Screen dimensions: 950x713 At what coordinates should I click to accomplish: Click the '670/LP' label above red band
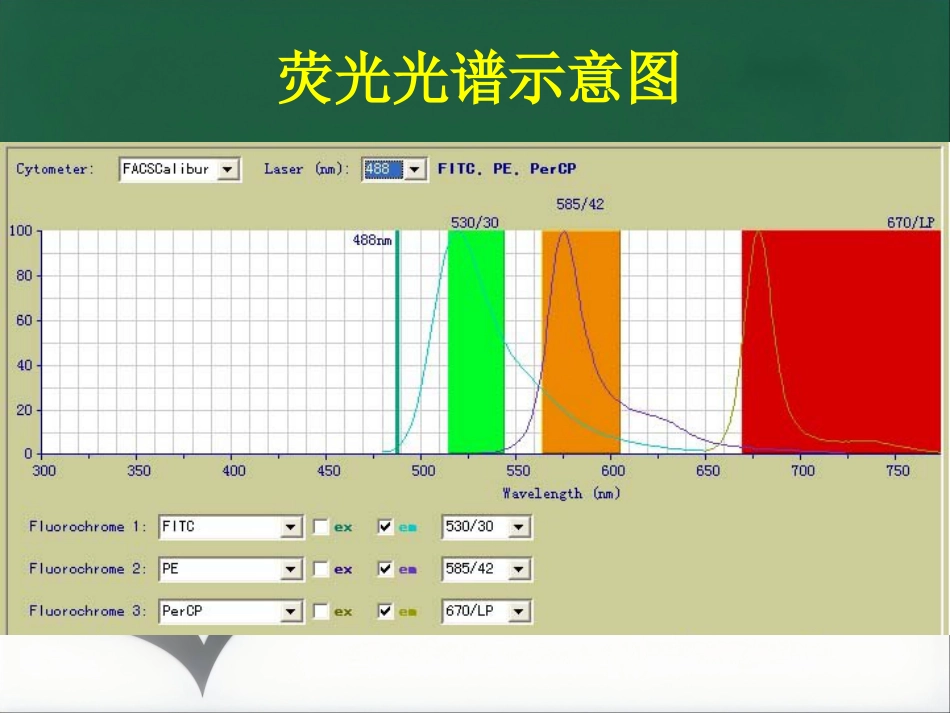911,223
